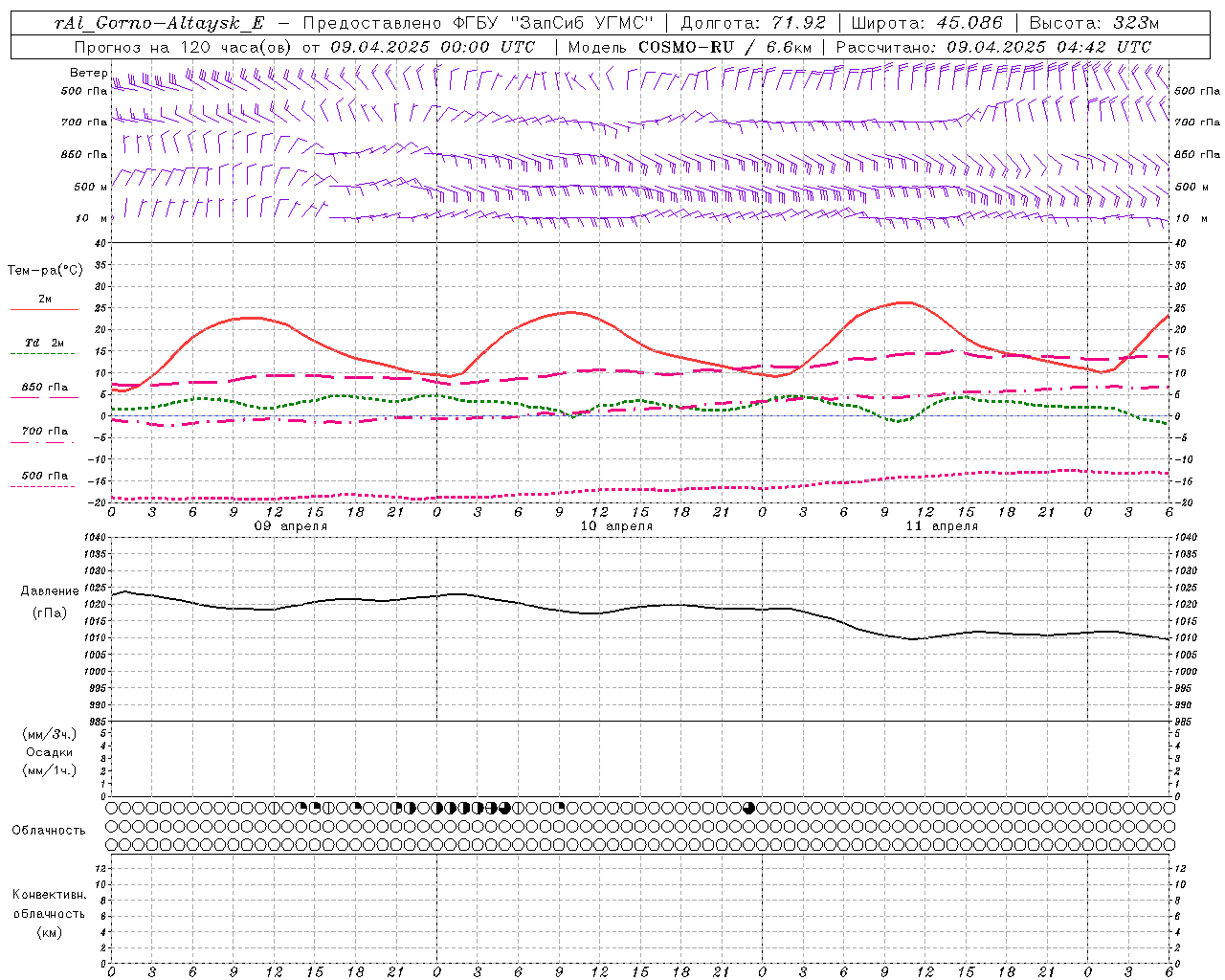Click the Конвективн. label
1225x980 pixels.
[49, 895]
